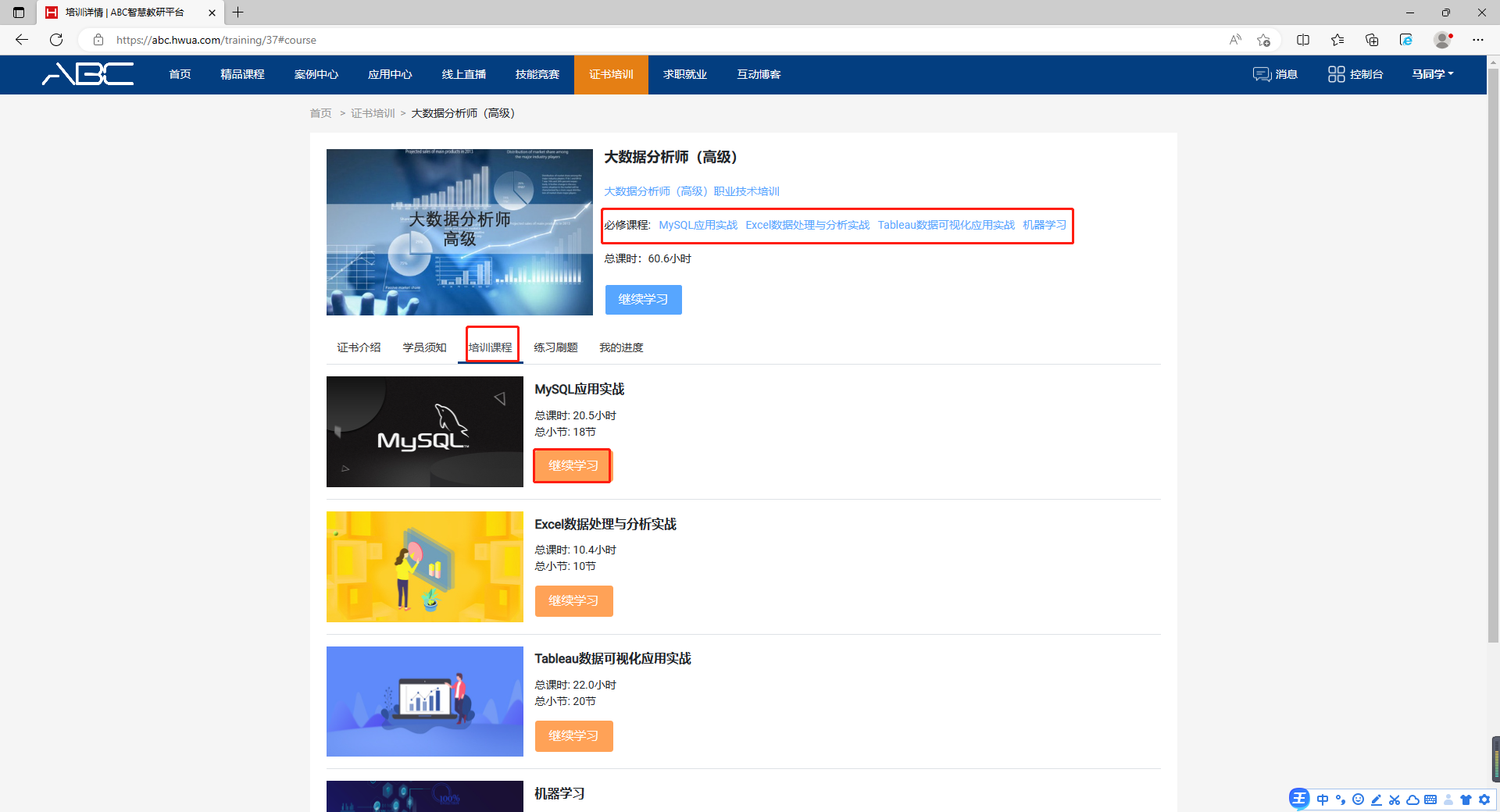The width and height of the screenshot is (1500, 812).
Task: Open 技能竞赛 in the navigation bar
Action: coord(537,74)
